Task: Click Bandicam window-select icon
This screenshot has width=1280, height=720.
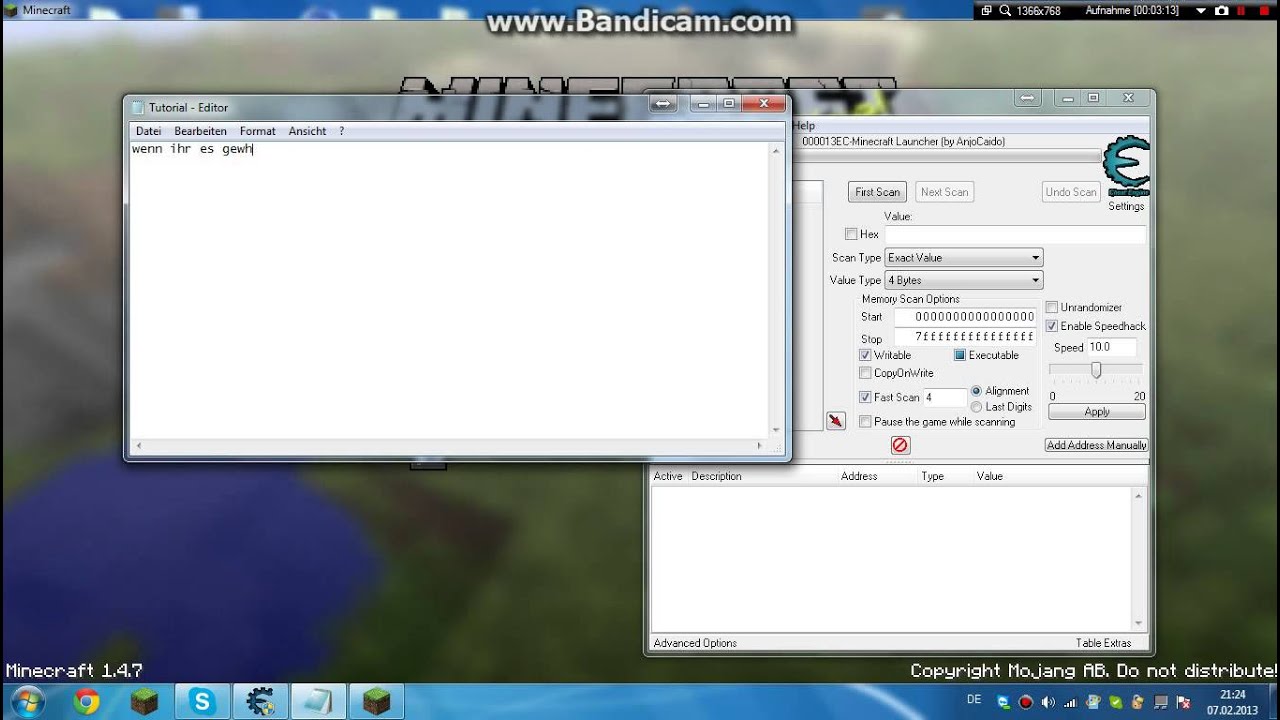Action: pyautogui.click(x=986, y=10)
